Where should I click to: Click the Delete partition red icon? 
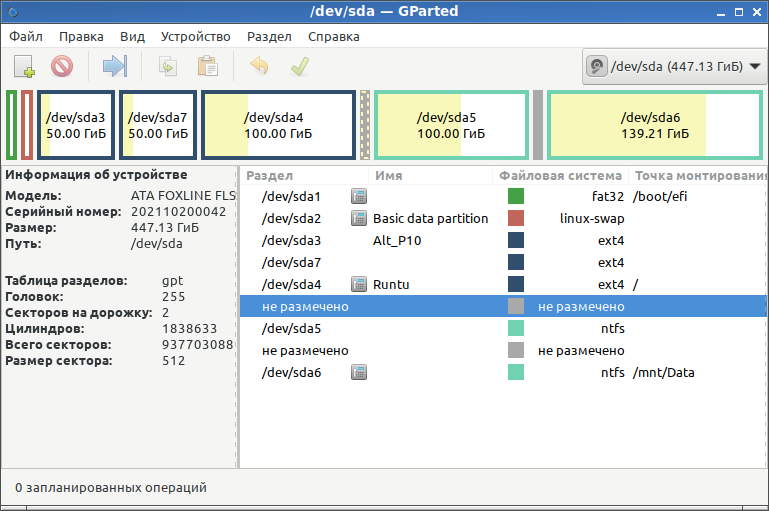point(62,66)
